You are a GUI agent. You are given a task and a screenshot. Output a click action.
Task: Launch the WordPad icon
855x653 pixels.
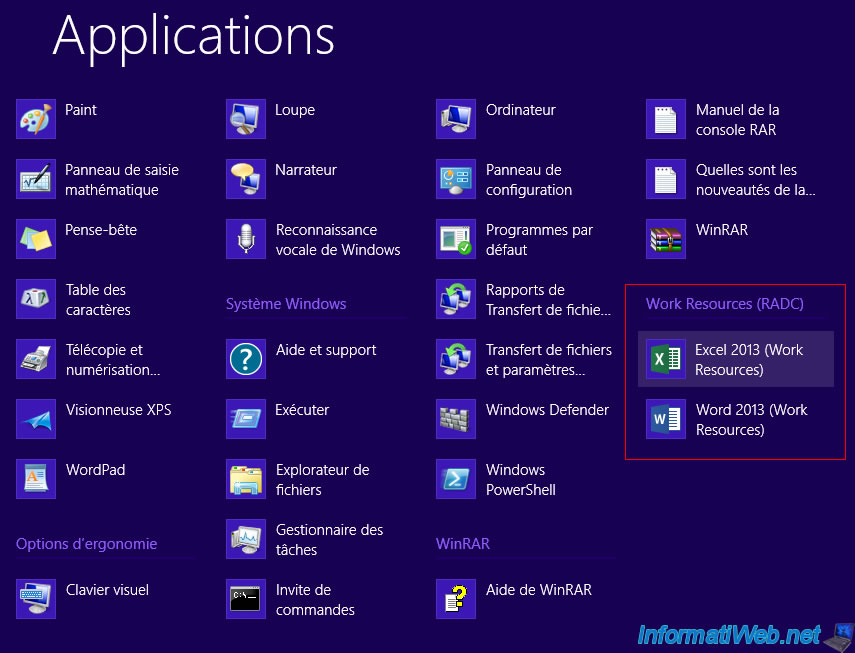pos(36,479)
